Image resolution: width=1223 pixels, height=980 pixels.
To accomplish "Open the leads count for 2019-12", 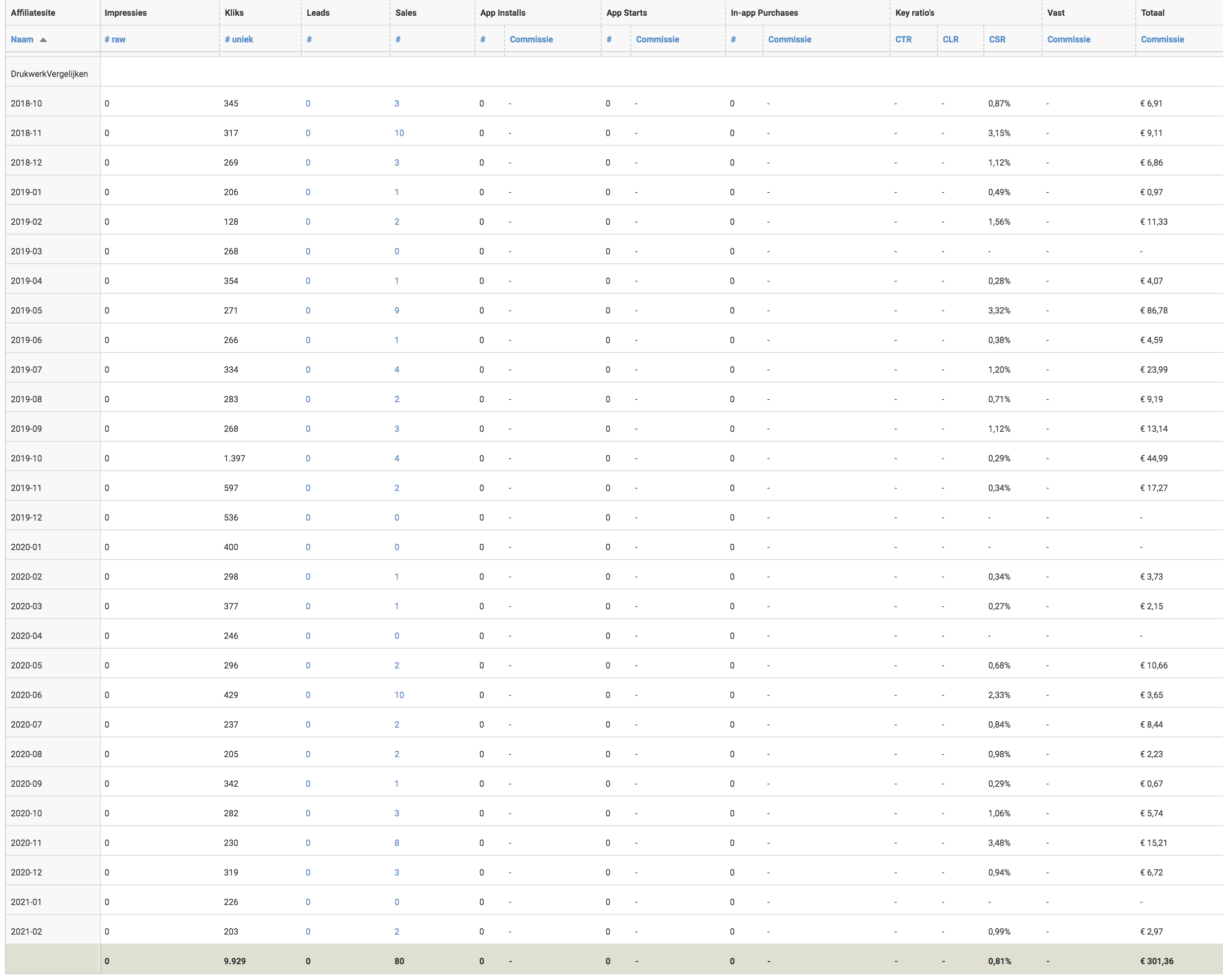I will point(308,517).
